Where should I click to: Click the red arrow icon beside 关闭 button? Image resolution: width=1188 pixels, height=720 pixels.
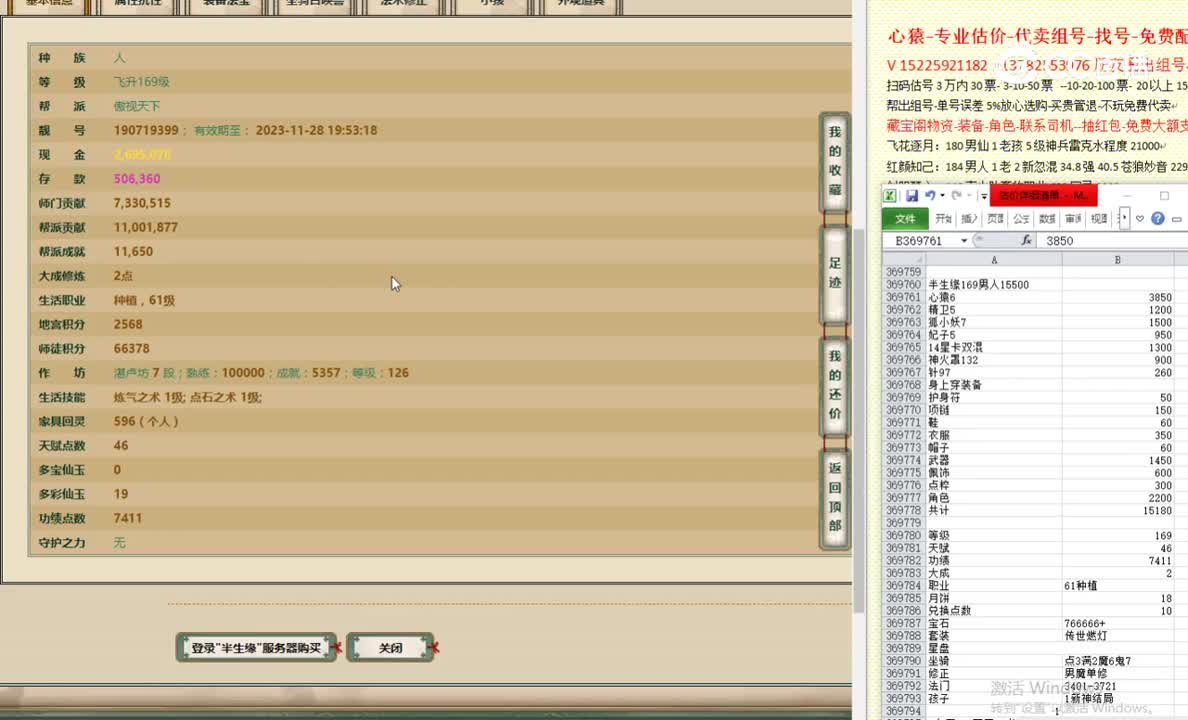[x=432, y=647]
